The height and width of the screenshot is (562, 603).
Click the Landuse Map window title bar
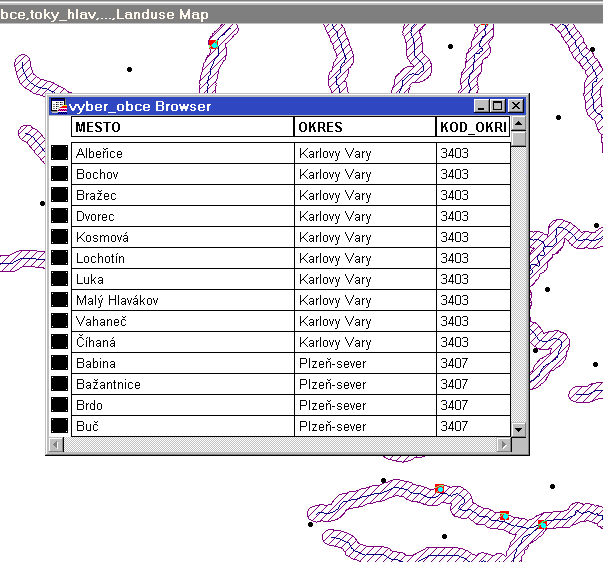coord(302,14)
